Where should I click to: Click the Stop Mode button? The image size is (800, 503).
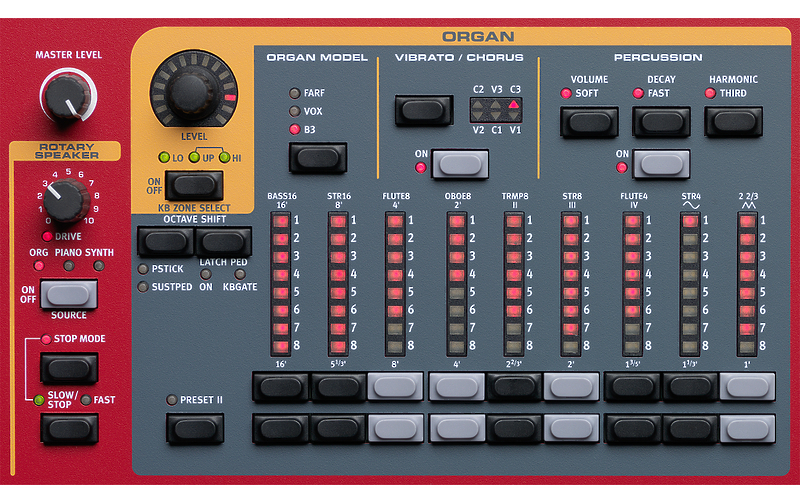point(69,369)
